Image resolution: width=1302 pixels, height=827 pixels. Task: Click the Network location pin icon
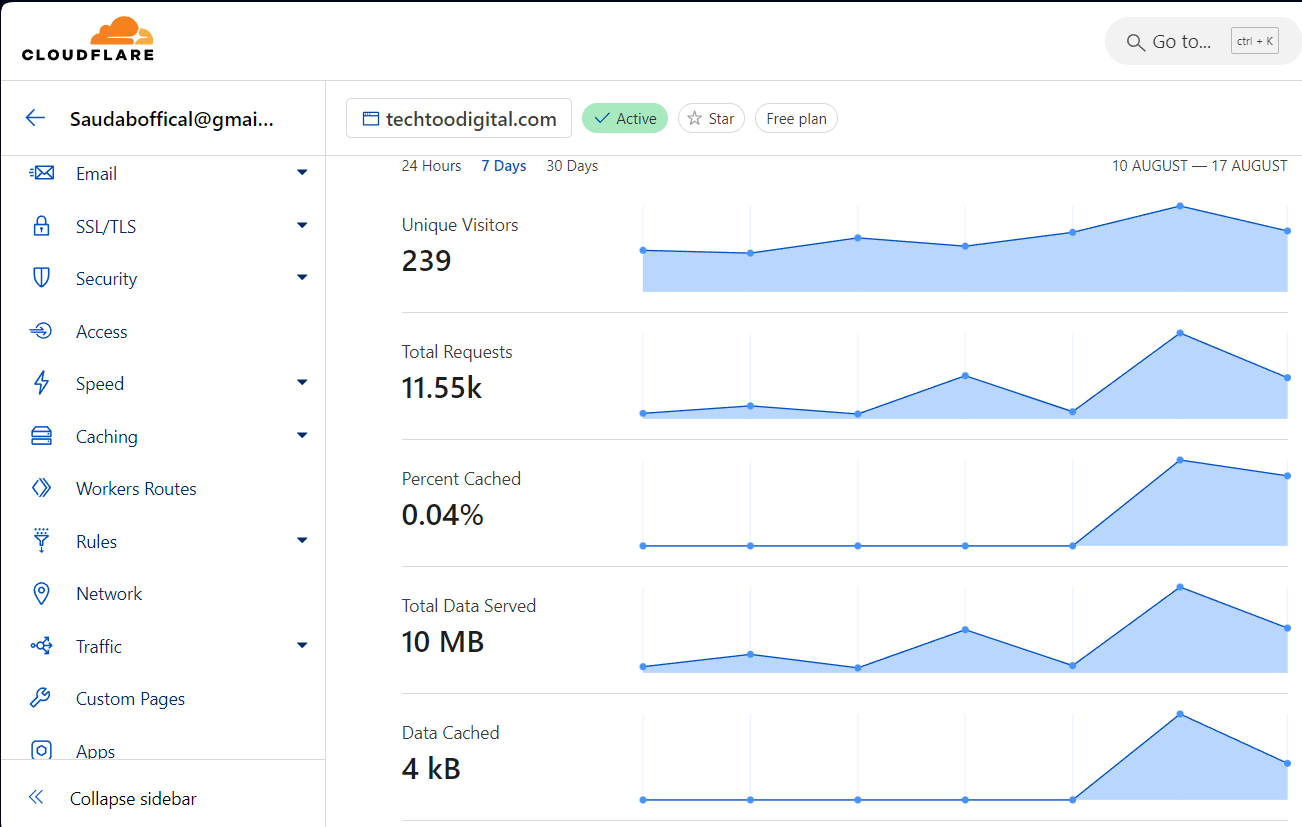[41, 594]
